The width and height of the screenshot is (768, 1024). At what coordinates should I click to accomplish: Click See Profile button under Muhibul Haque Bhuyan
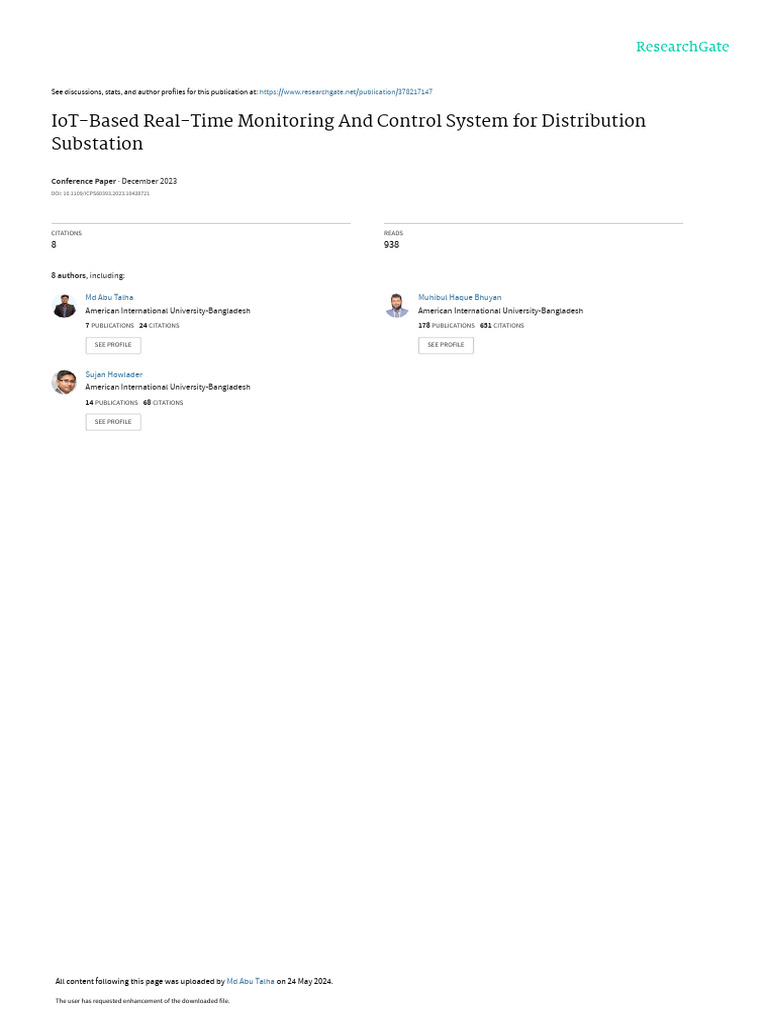pyautogui.click(x=446, y=345)
